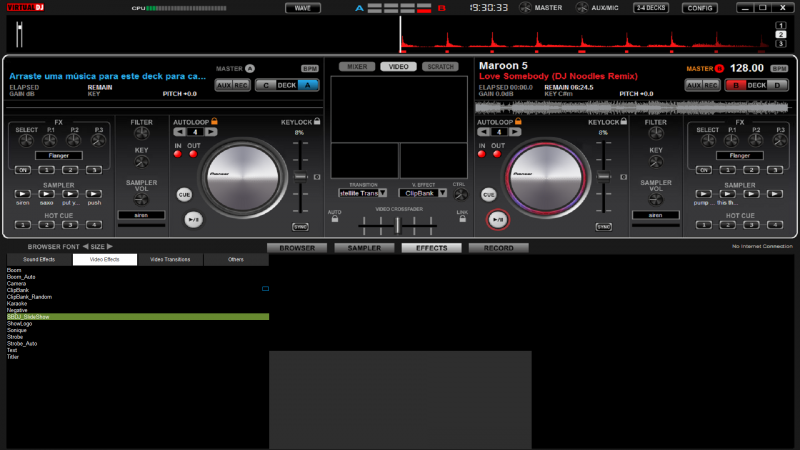Adjust the left deck pitch slider
This screenshot has width=800, height=450.
tap(301, 177)
